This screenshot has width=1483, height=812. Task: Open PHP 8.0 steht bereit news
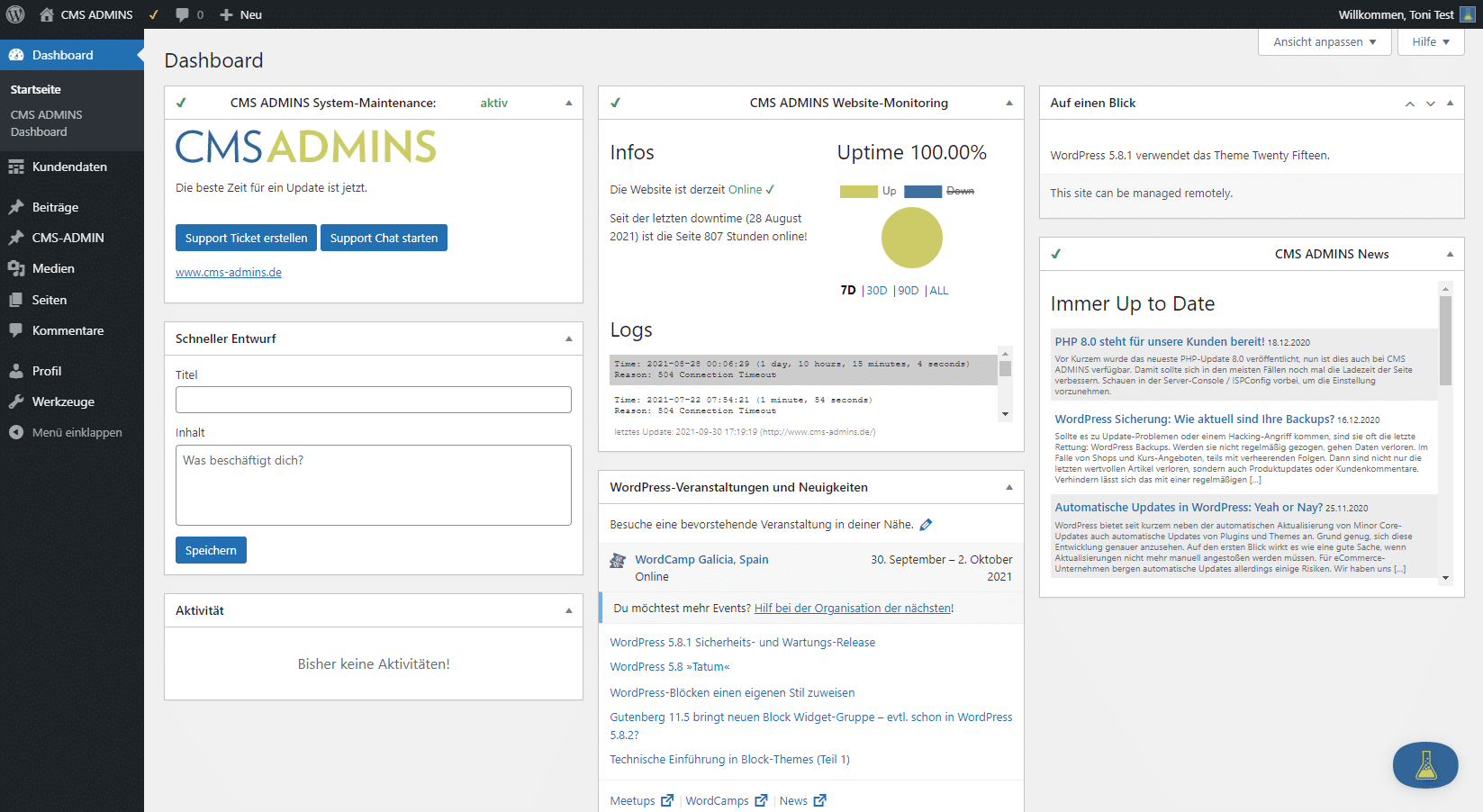(x=1160, y=341)
